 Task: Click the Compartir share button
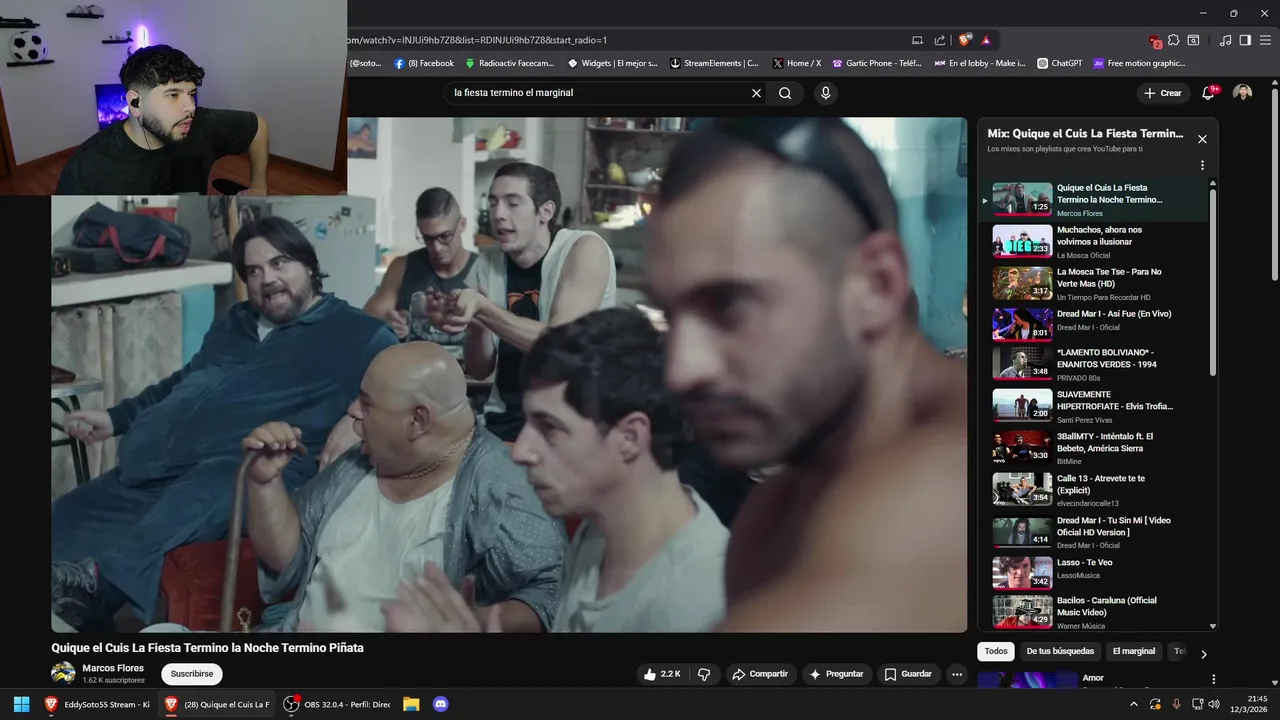pyautogui.click(x=760, y=674)
